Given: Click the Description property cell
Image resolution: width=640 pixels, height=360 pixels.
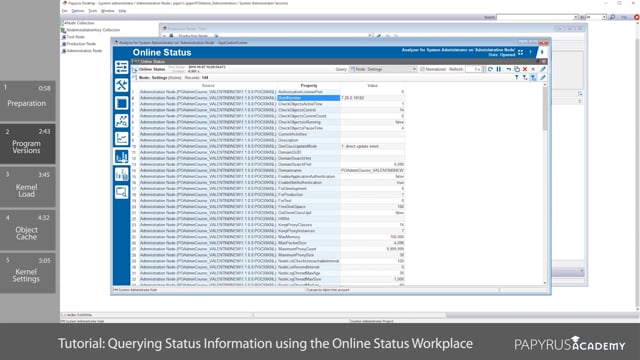Looking at the screenshot, I should [309, 140].
